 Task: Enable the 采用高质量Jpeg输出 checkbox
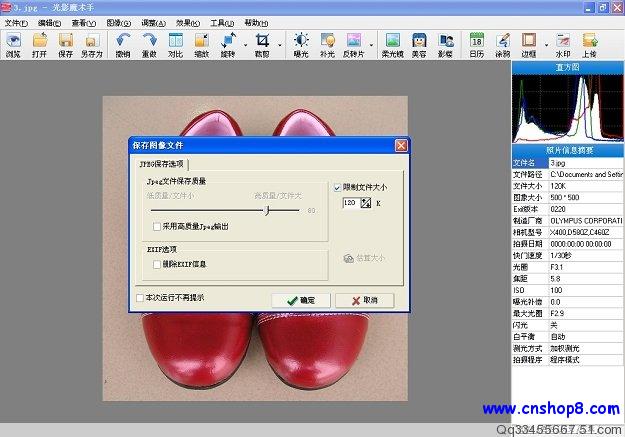[157, 226]
